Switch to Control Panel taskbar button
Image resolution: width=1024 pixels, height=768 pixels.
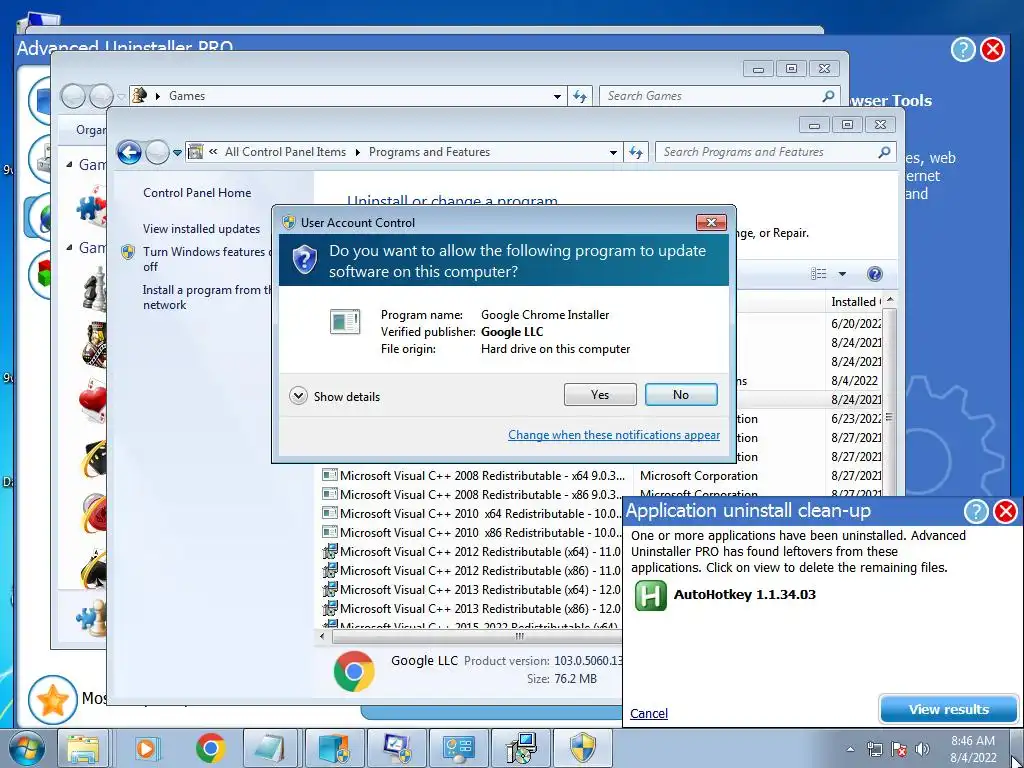458,748
